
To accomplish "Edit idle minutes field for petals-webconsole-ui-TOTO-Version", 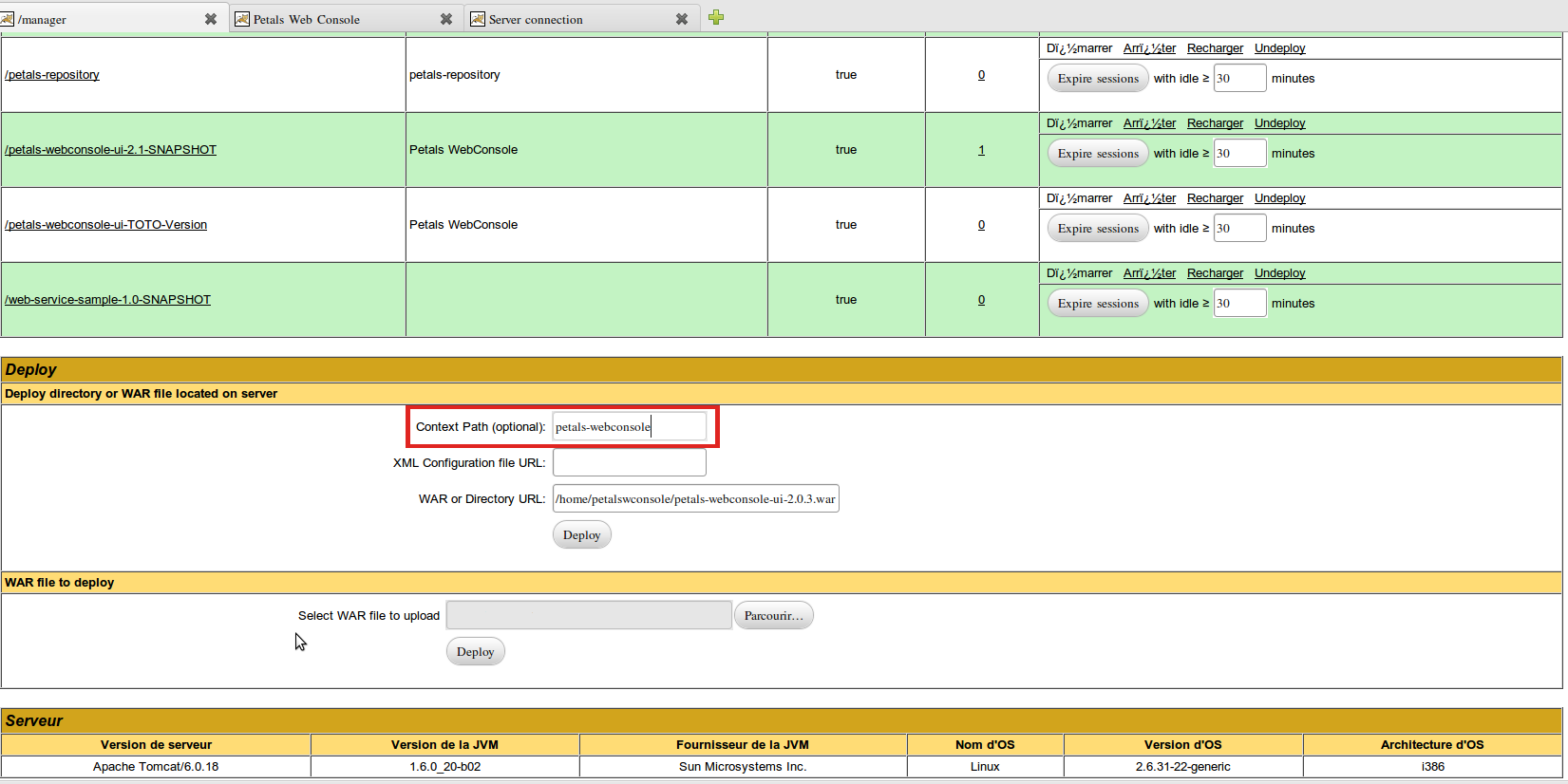I will [x=1239, y=229].
